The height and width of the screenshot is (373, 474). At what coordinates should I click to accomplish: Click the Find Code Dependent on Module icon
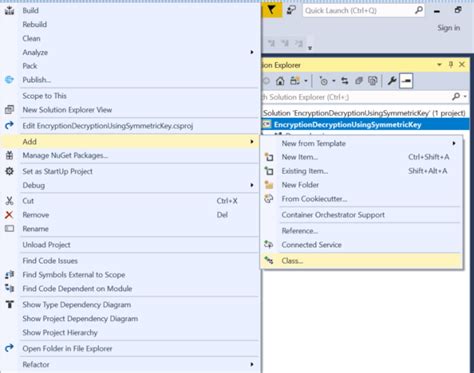pyautogui.click(x=9, y=288)
